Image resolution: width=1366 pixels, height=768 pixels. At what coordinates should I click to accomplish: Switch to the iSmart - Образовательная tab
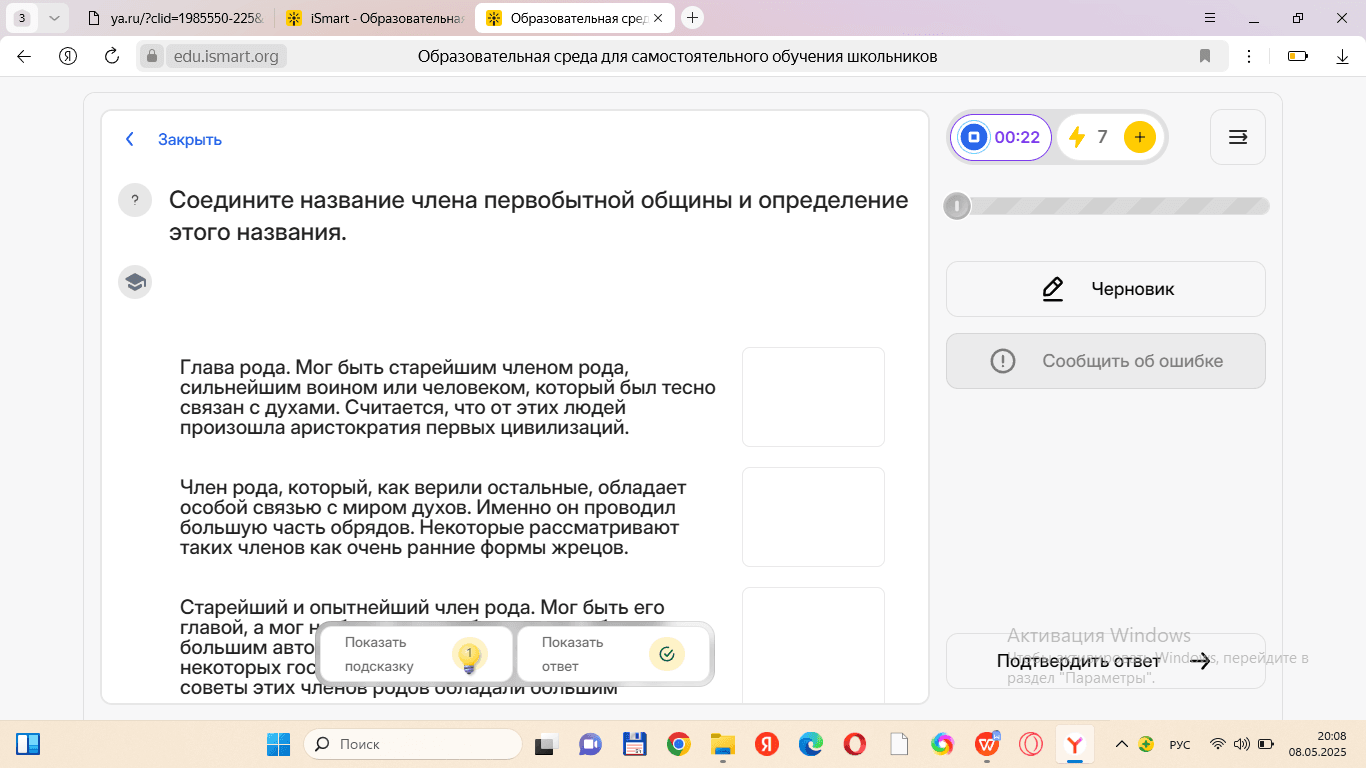click(x=375, y=18)
